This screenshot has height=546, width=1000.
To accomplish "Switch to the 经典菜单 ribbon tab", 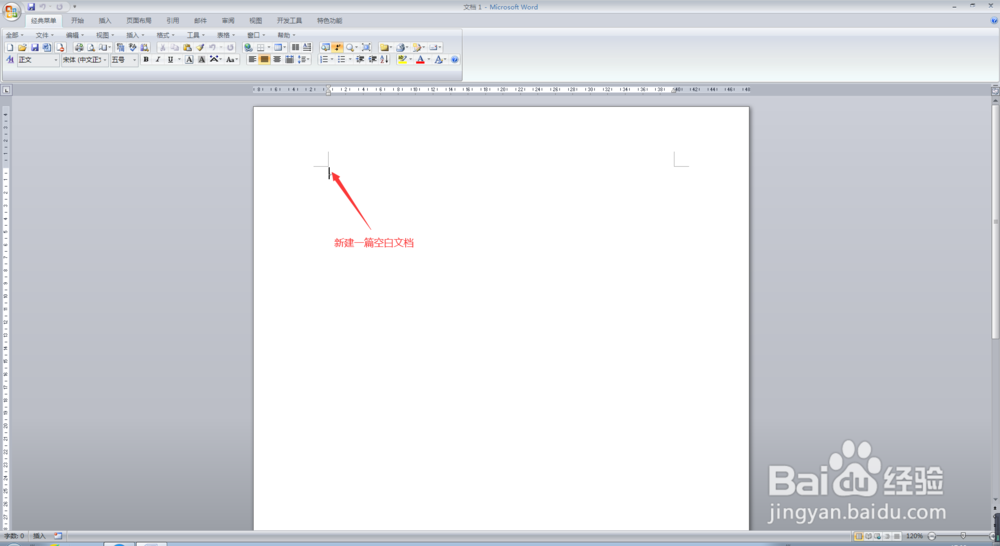I will (43, 20).
